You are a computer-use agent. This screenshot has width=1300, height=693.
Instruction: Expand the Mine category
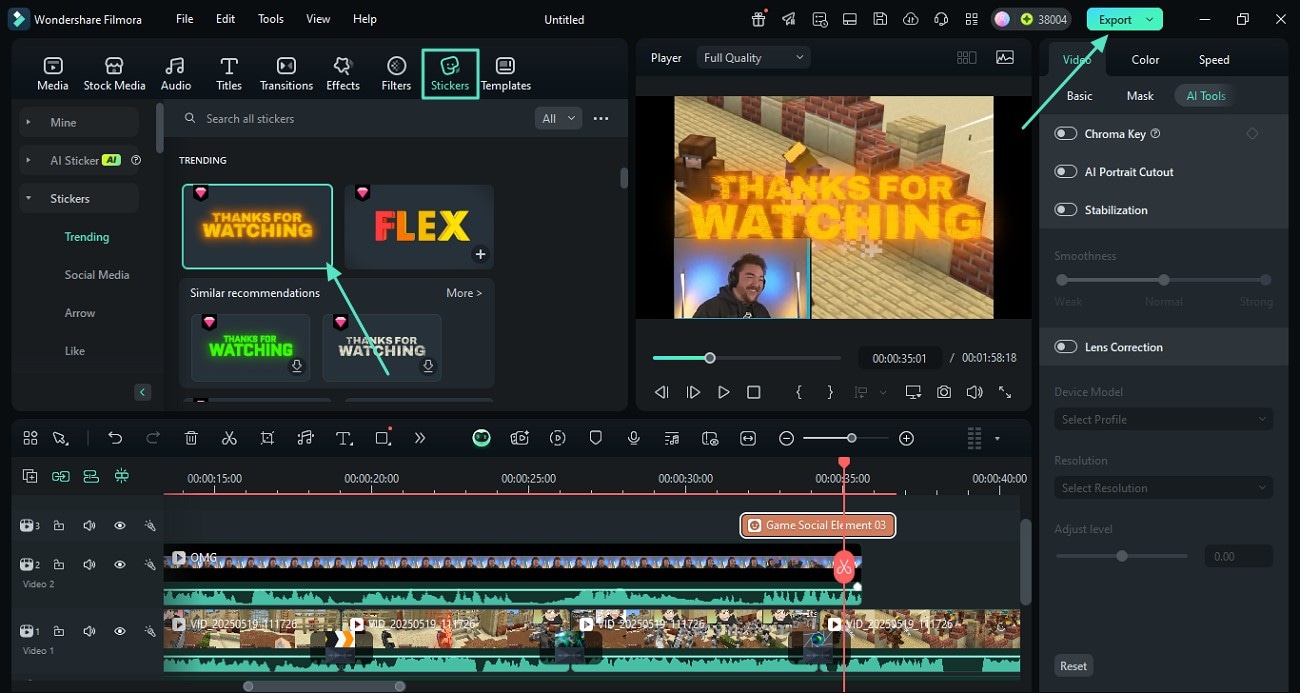tap(28, 122)
